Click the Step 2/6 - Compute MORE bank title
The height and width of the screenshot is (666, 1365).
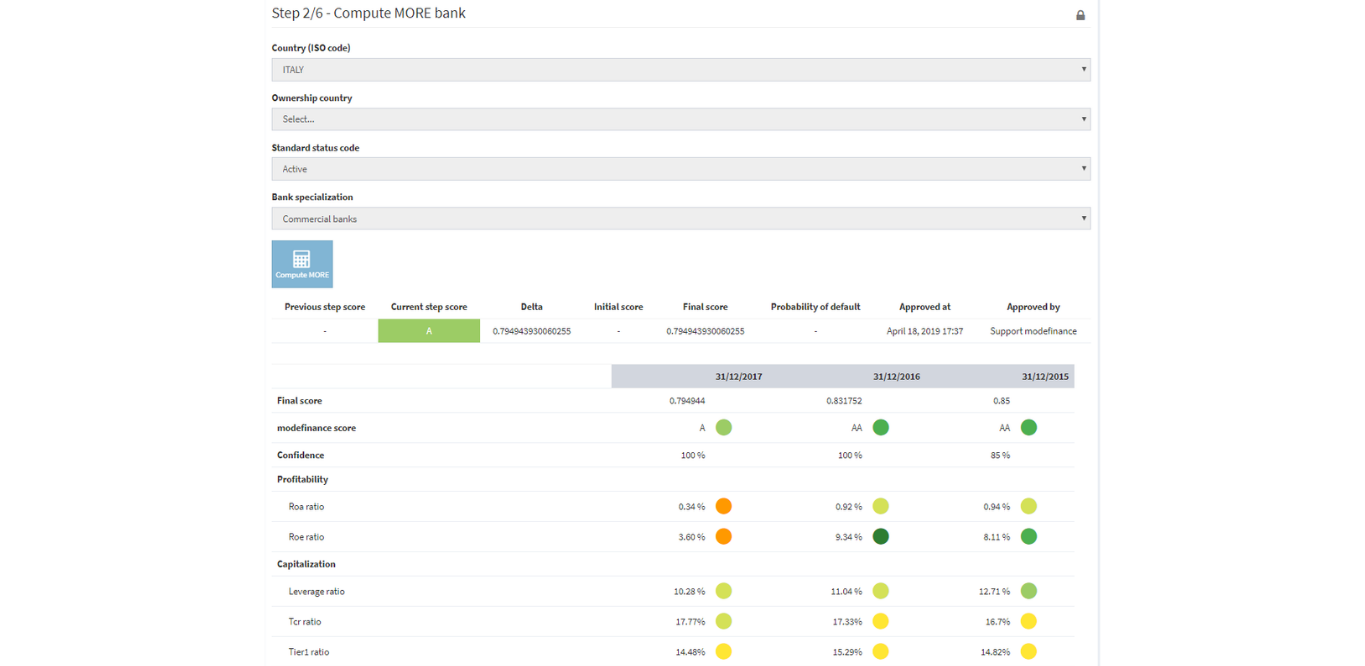[x=369, y=14]
